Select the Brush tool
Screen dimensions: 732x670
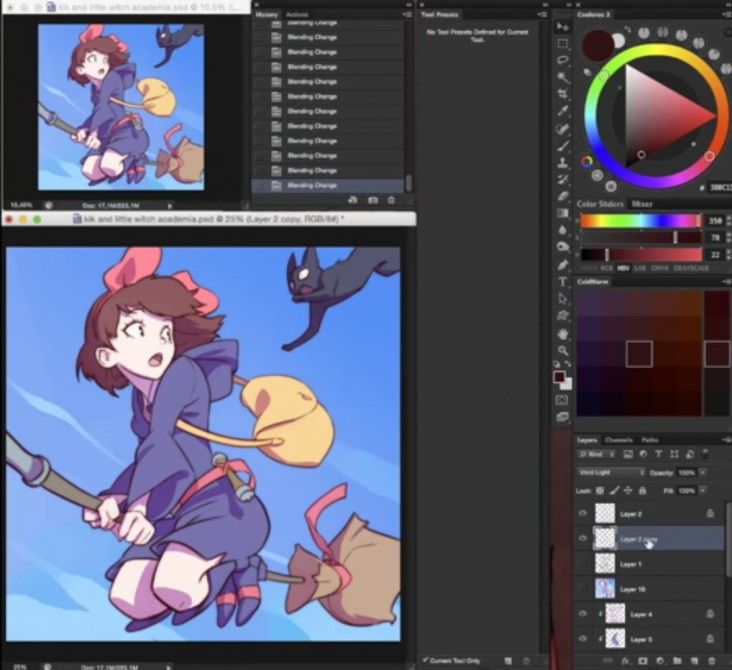[563, 146]
